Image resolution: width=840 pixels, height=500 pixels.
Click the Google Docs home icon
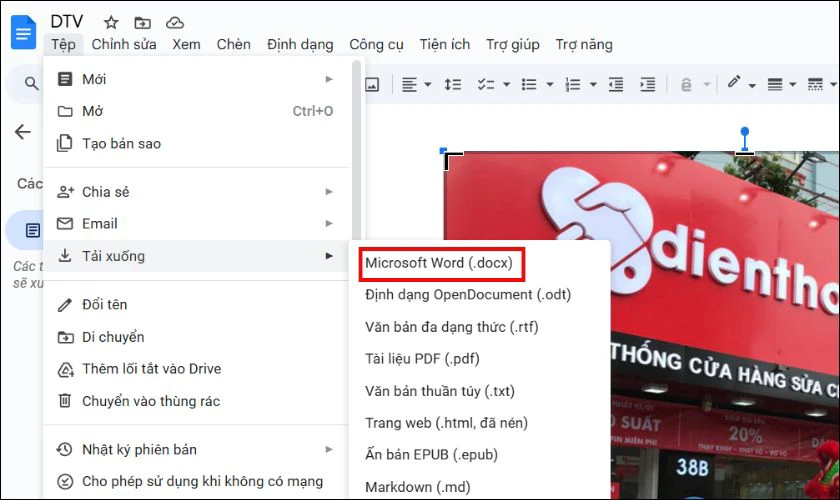[x=23, y=33]
